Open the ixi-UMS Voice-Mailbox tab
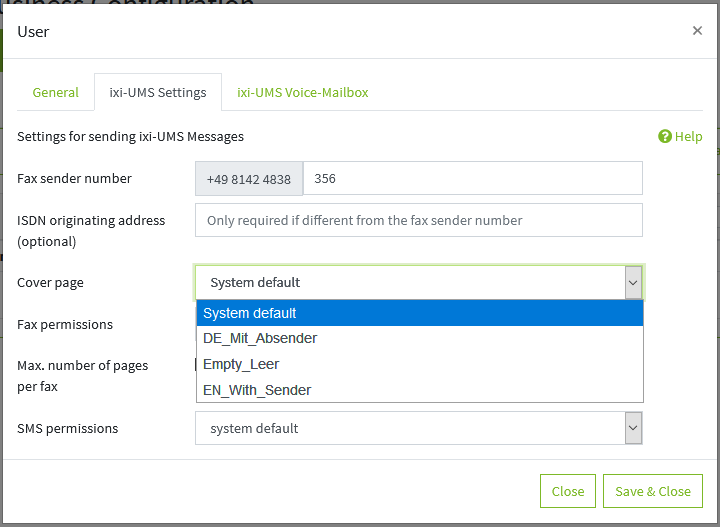 point(302,92)
